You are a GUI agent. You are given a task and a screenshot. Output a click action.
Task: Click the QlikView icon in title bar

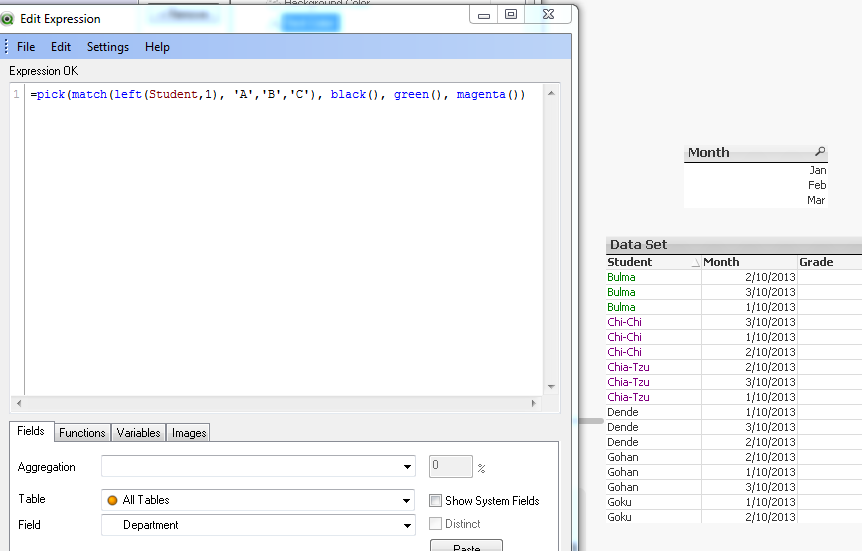click(8, 18)
